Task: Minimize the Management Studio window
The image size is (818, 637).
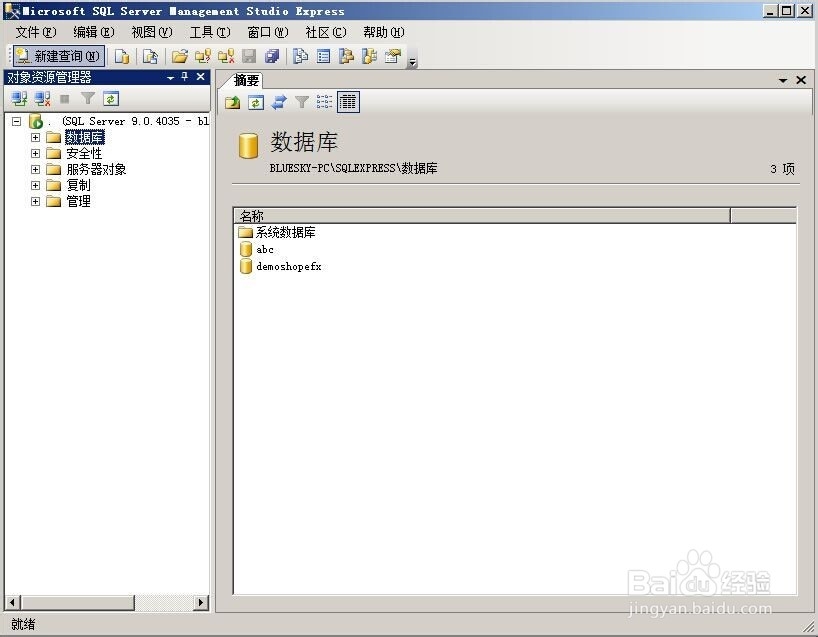Action: pyautogui.click(x=770, y=10)
